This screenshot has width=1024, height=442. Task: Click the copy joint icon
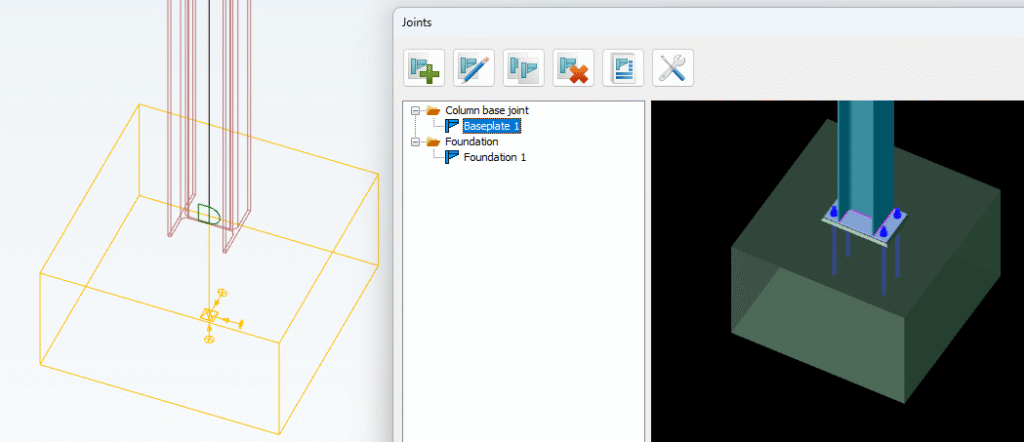[523, 68]
